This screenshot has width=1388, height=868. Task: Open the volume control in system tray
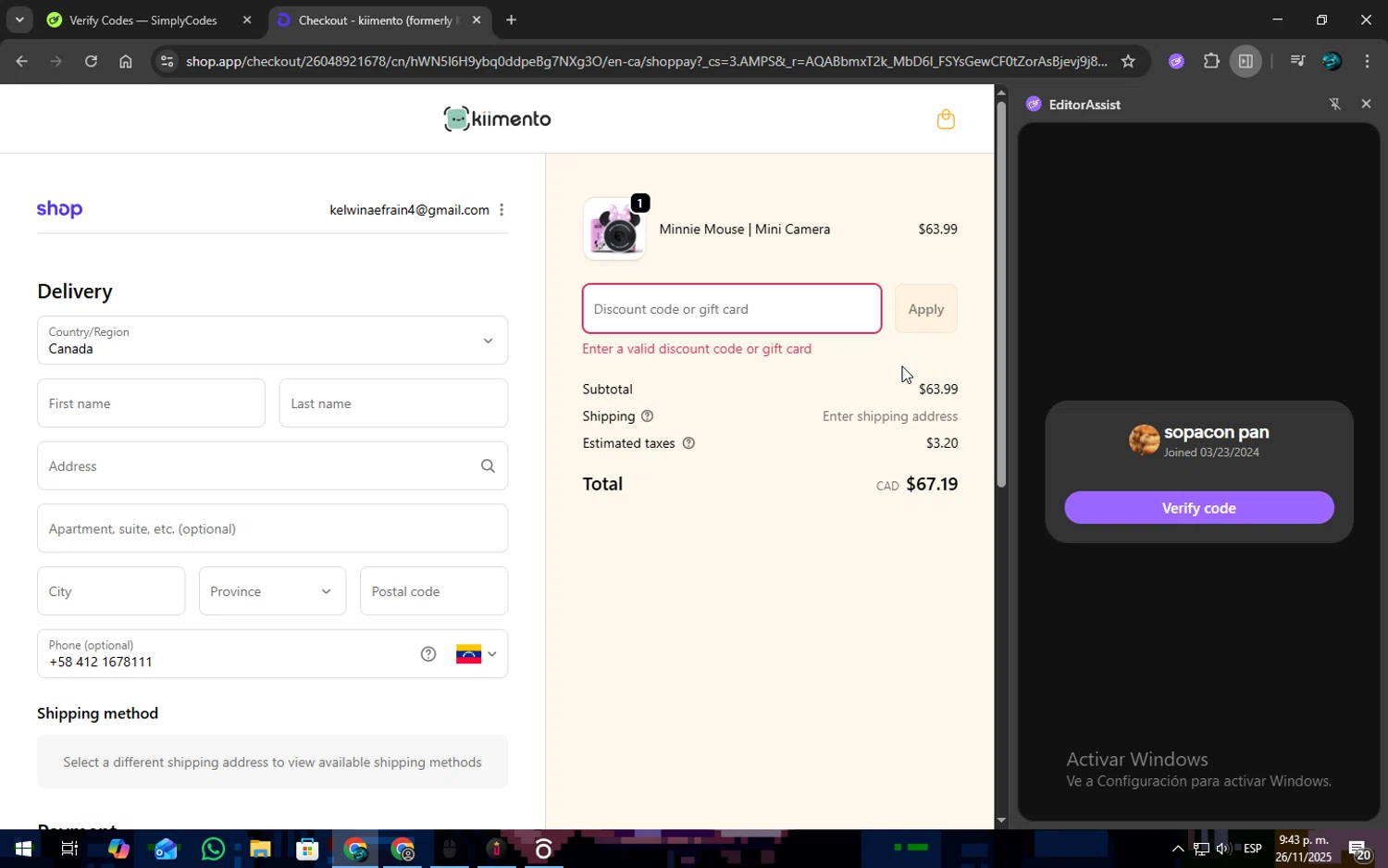coord(1223,849)
